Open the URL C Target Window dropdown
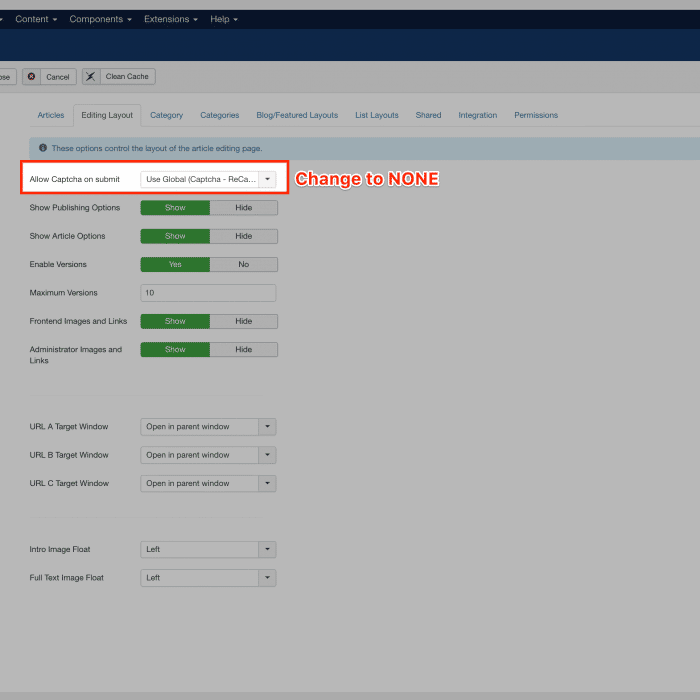The image size is (700, 700). tap(208, 483)
